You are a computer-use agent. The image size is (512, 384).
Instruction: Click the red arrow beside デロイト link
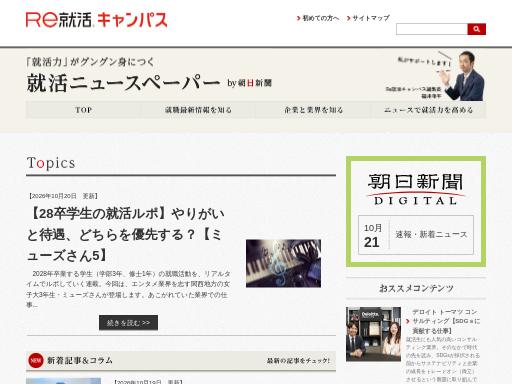click(408, 321)
